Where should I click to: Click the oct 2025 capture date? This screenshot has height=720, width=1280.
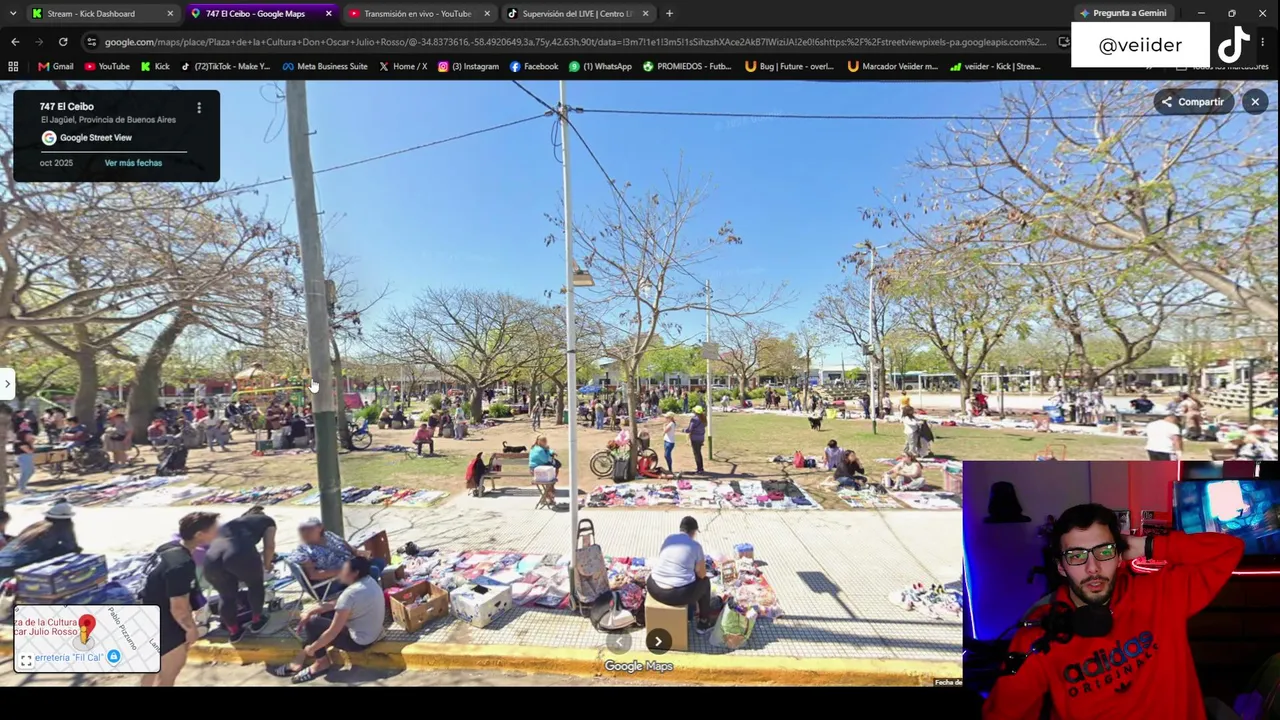pos(56,163)
